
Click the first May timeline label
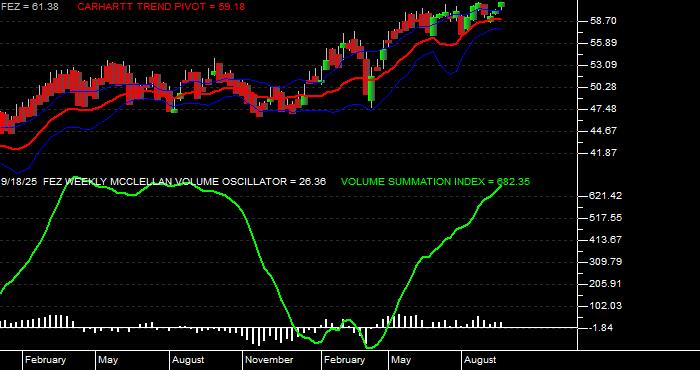point(108,360)
